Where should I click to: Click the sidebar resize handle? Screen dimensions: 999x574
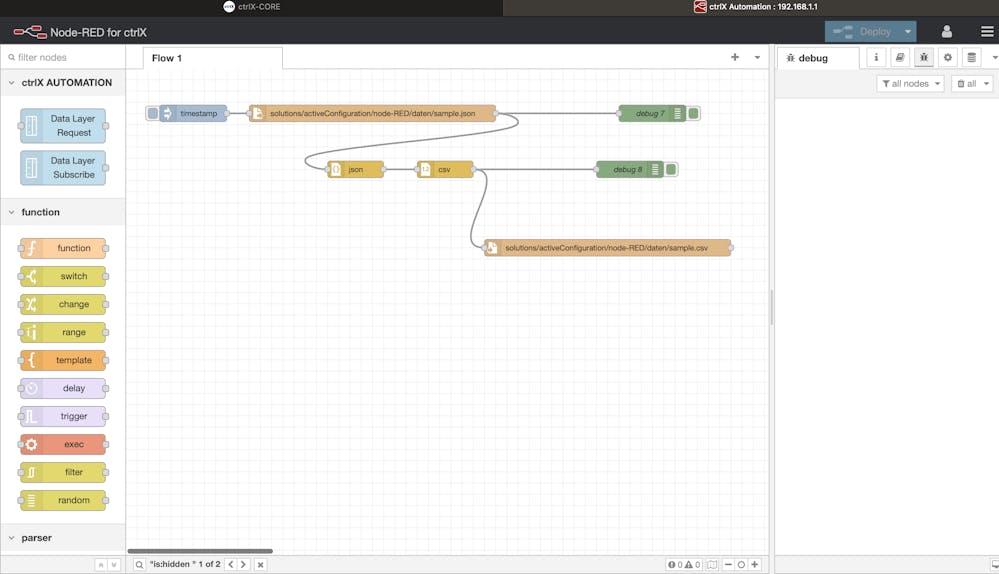coord(772,308)
